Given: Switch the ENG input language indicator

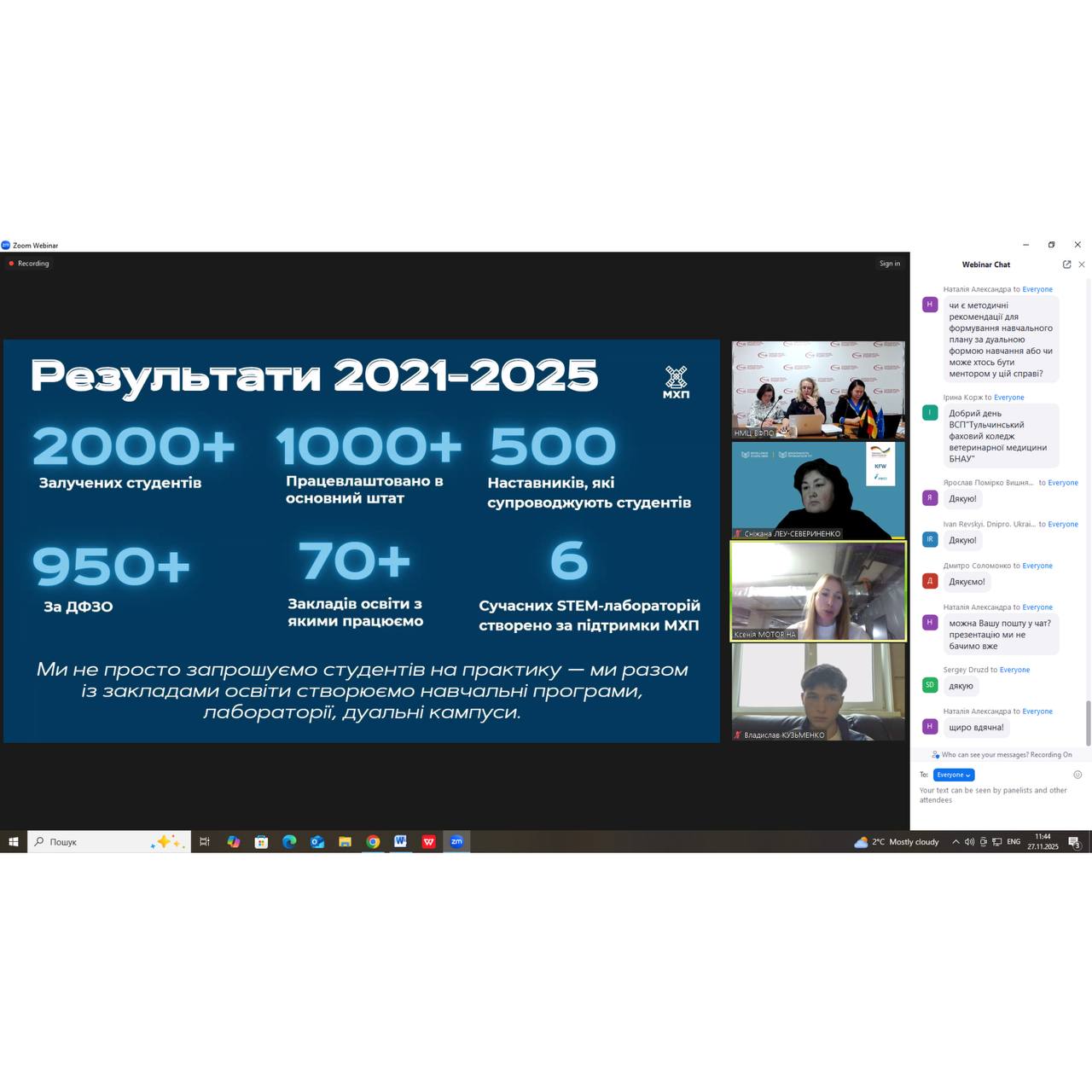Looking at the screenshot, I should 1014,842.
